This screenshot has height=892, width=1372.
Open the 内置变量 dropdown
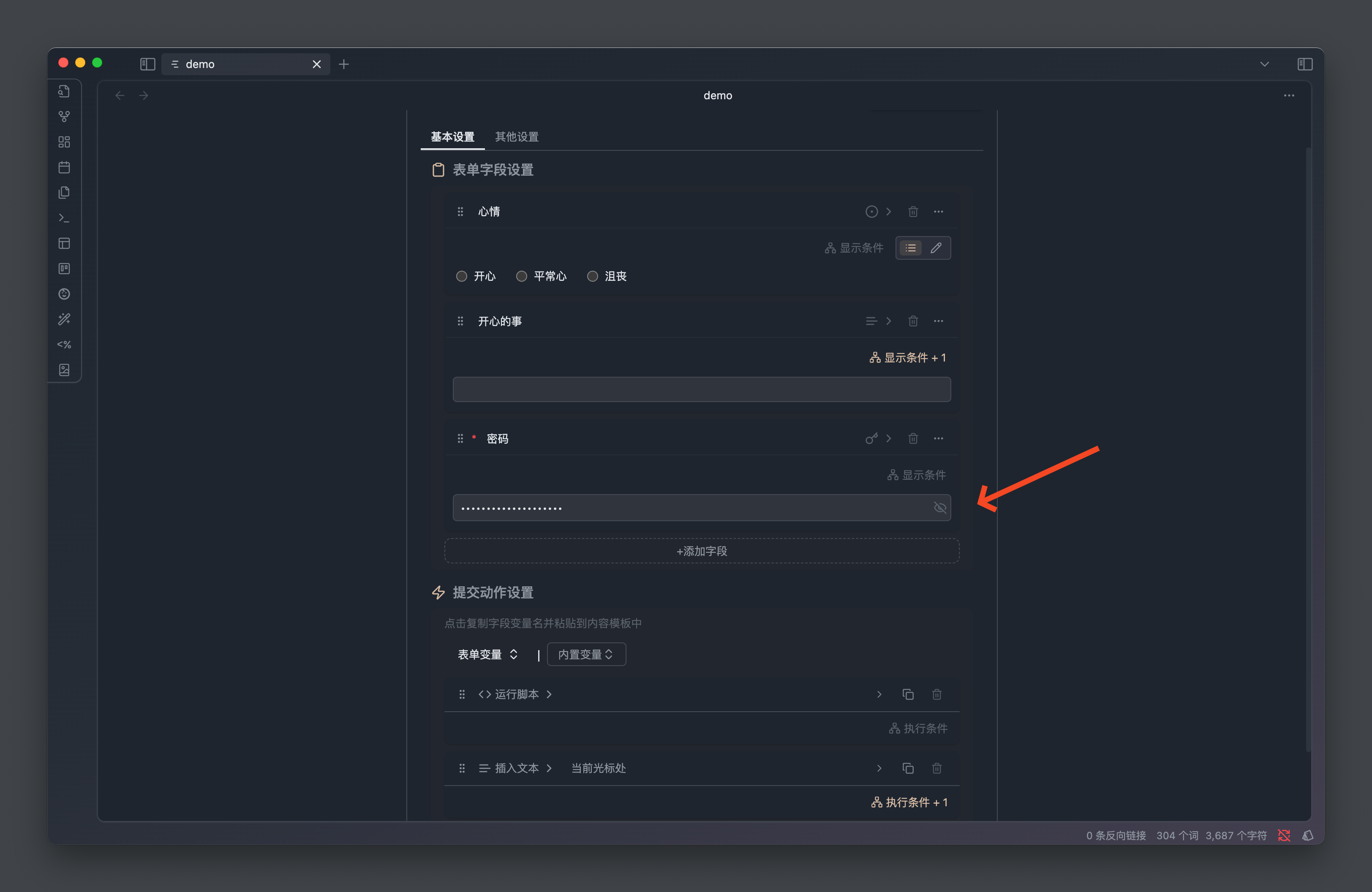tap(586, 654)
